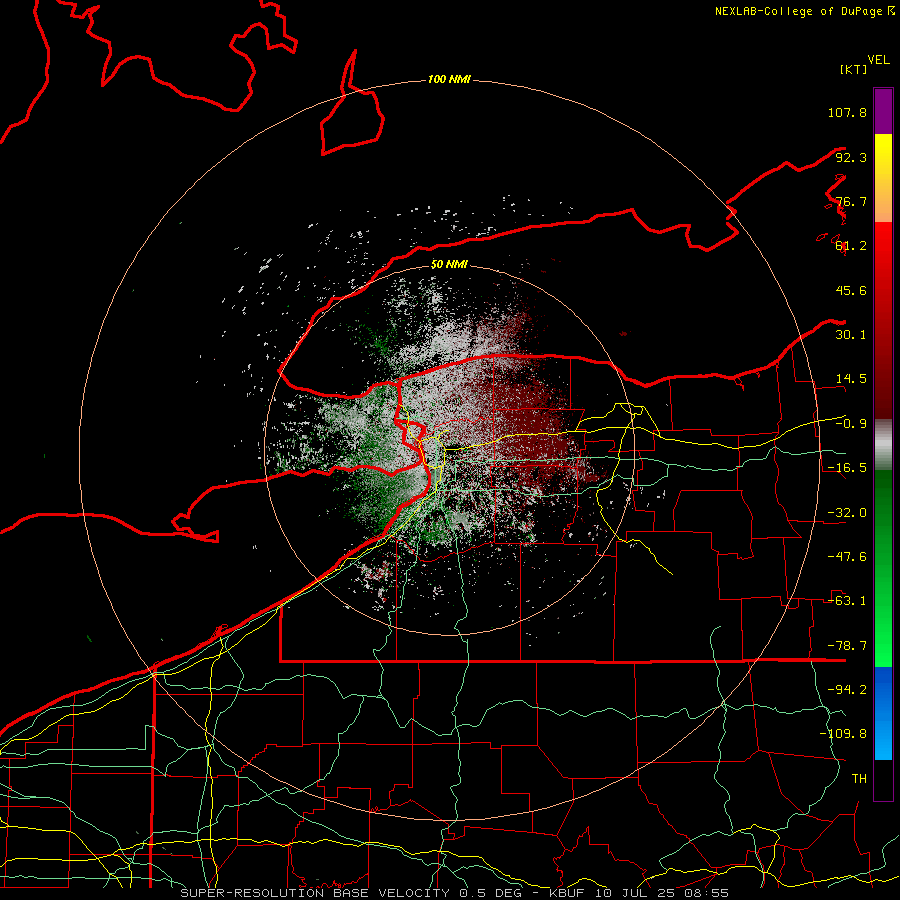Select the 107.8 legend value
Screen dimensions: 900x900
pos(847,112)
